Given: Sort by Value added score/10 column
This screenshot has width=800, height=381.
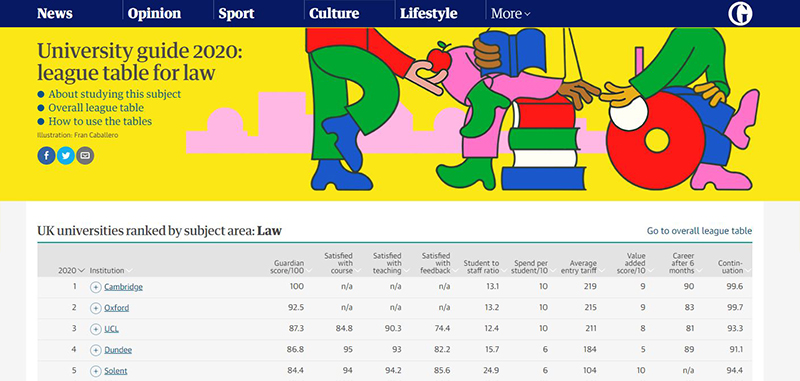Looking at the screenshot, I should (x=636, y=263).
